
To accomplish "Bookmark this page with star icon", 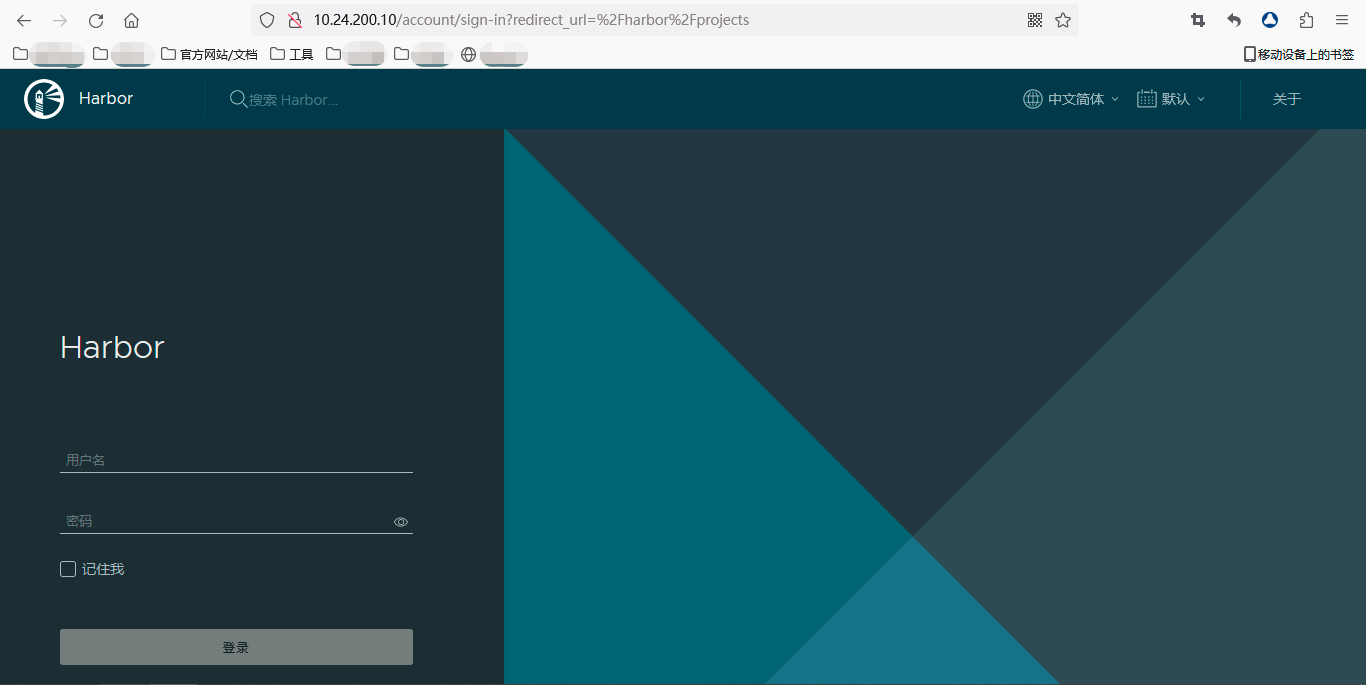I will (1063, 20).
